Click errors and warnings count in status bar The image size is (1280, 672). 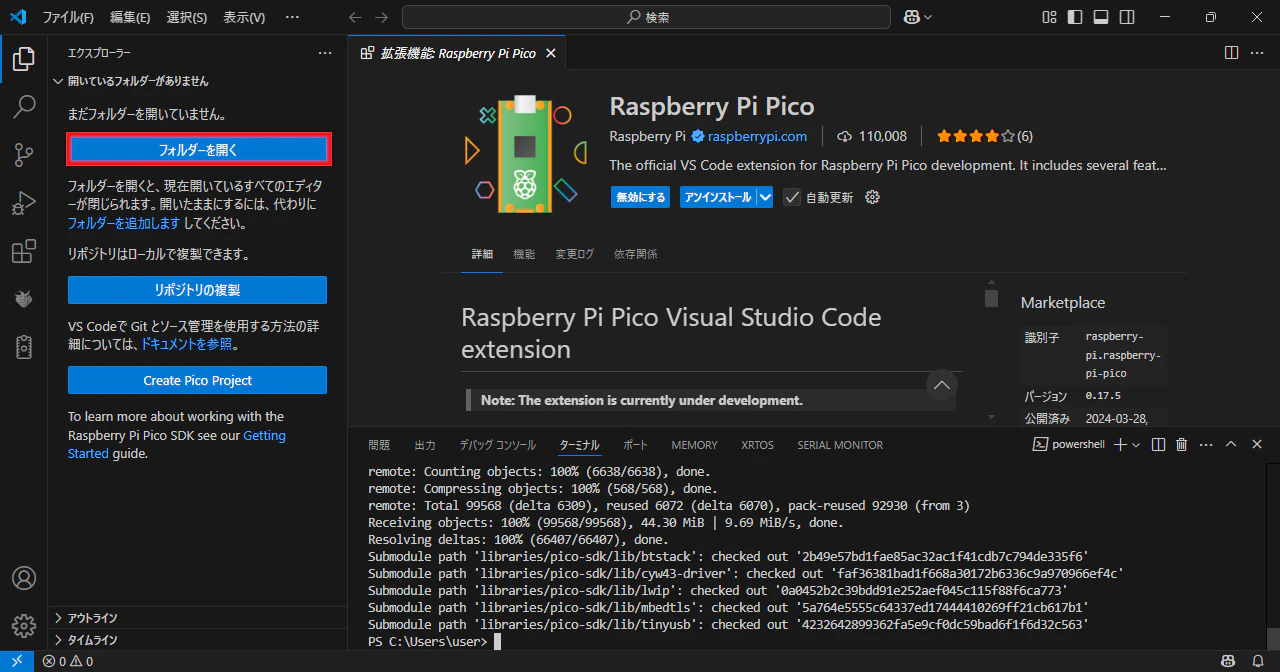pos(68,661)
